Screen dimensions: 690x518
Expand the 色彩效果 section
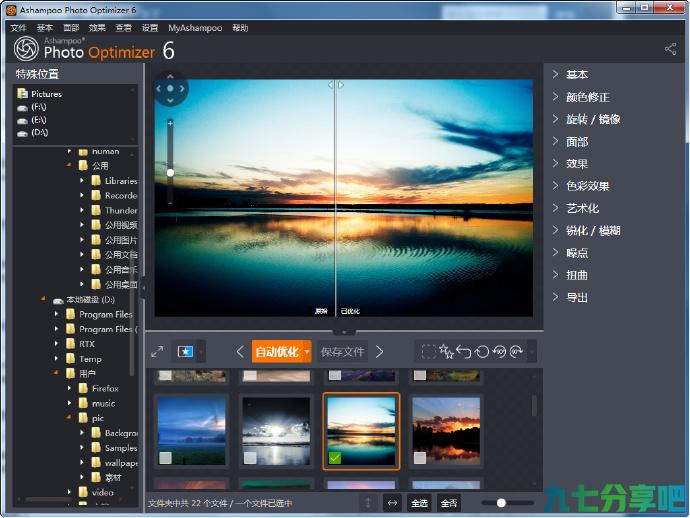581,186
